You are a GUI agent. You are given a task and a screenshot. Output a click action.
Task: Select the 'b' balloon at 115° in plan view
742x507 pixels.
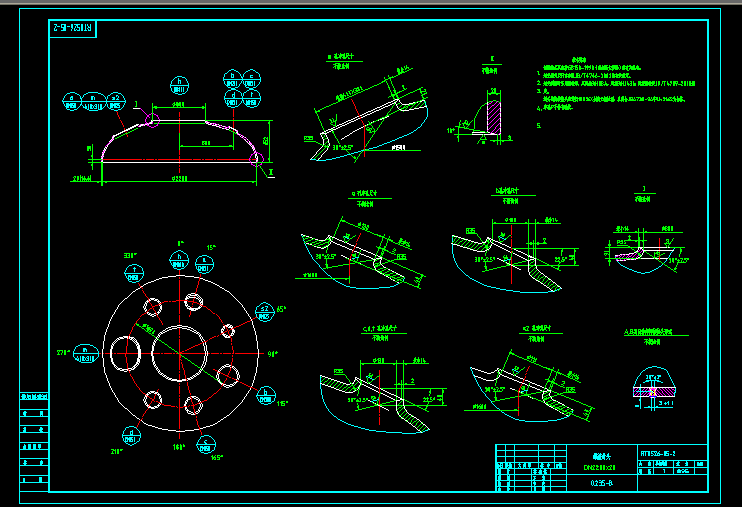(264, 395)
